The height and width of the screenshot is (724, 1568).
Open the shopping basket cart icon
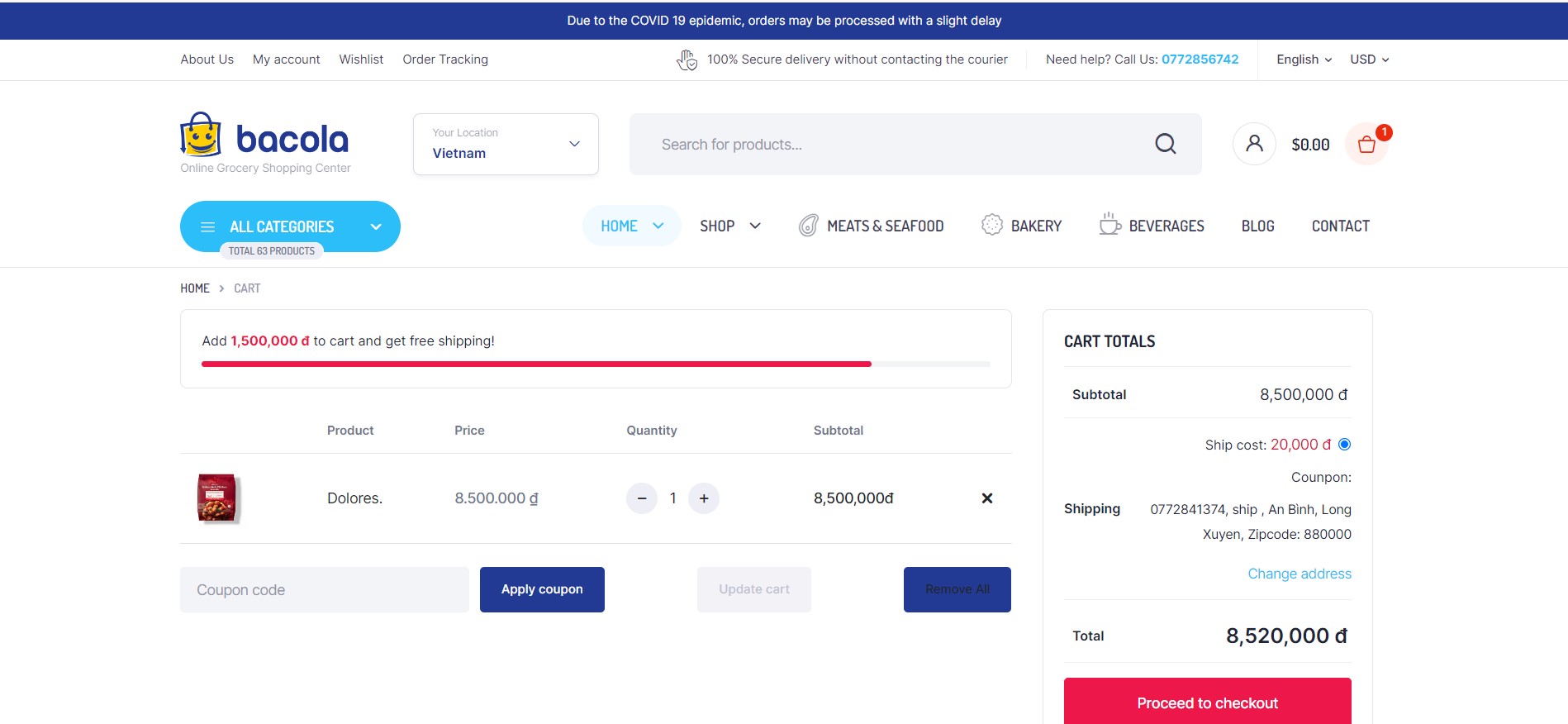(1366, 145)
